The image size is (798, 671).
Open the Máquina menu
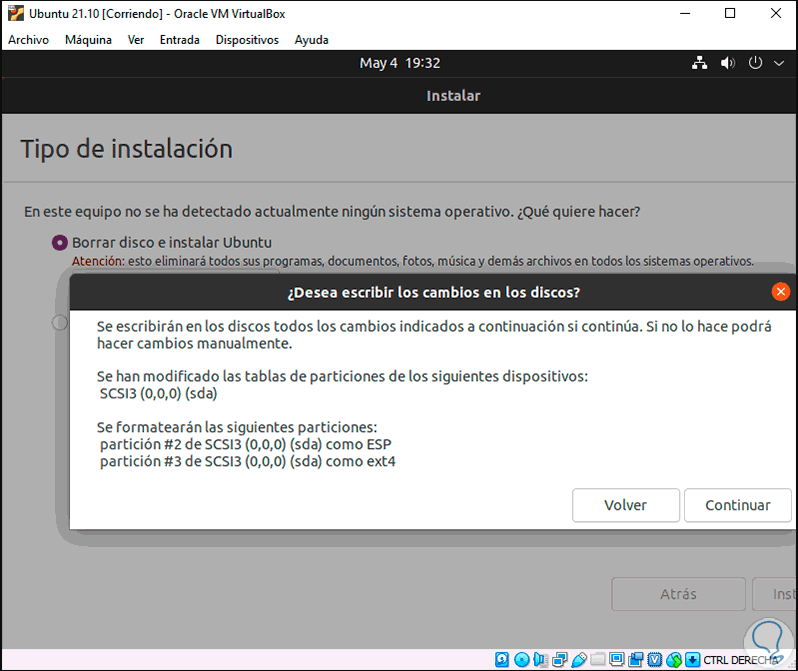88,40
